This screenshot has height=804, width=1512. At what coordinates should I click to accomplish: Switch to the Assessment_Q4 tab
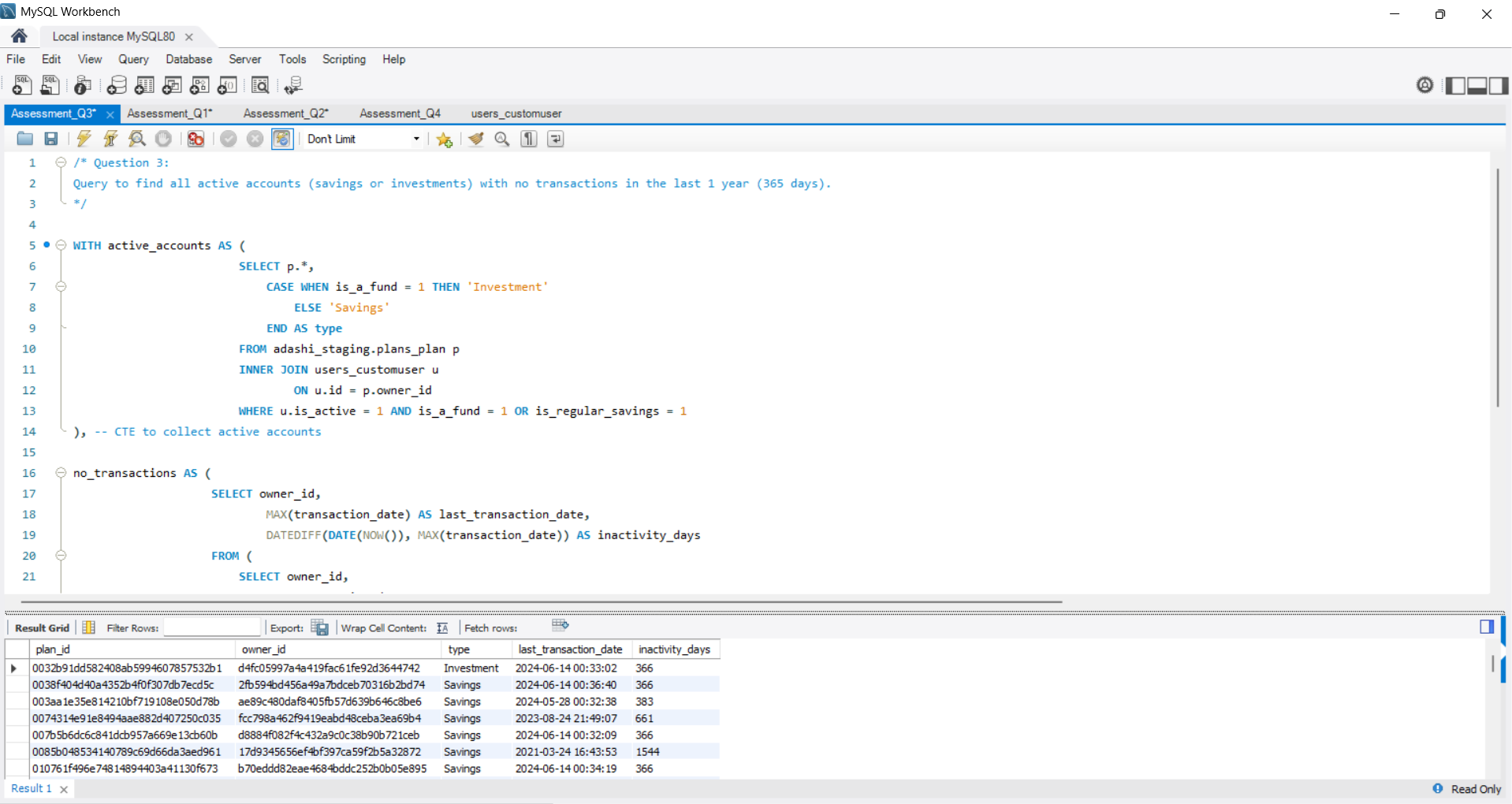[400, 114]
